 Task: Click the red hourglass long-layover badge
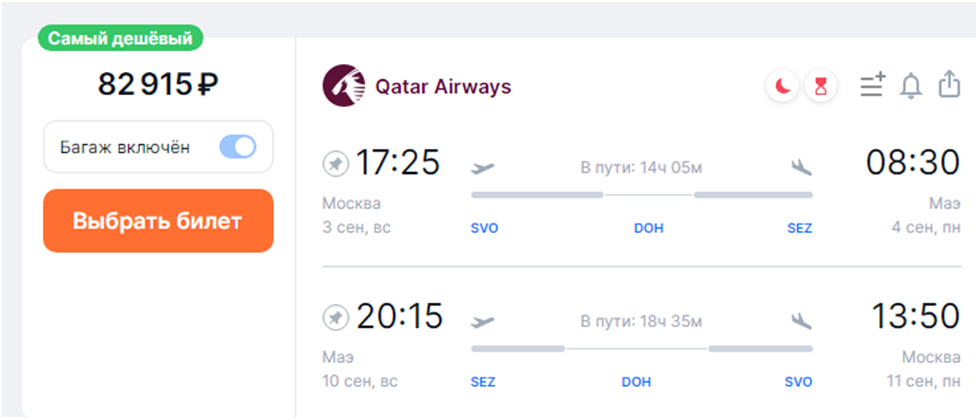pyautogui.click(x=821, y=87)
